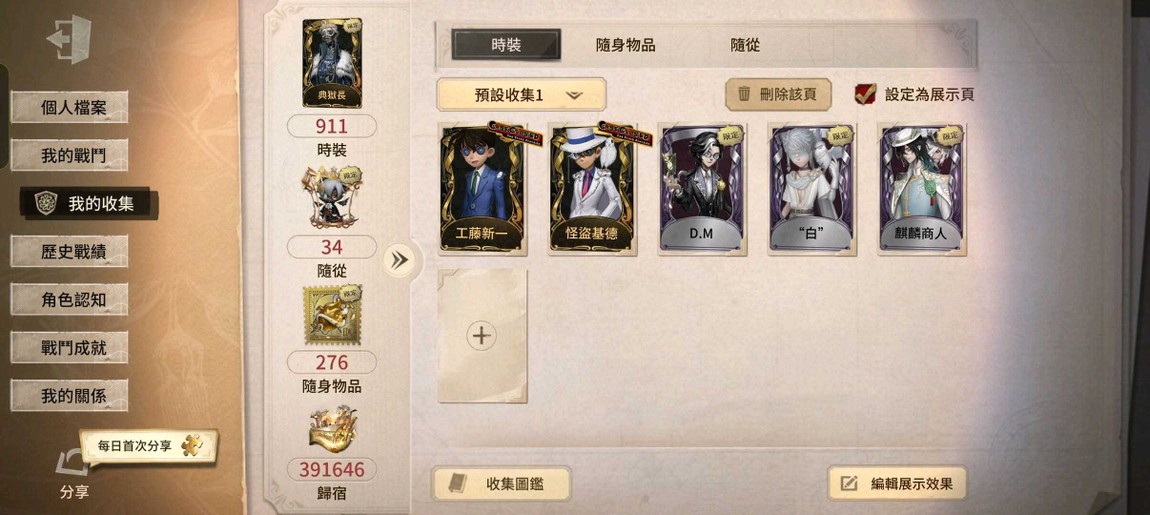Click the puzzle piece on 每日首次分享

click(193, 445)
